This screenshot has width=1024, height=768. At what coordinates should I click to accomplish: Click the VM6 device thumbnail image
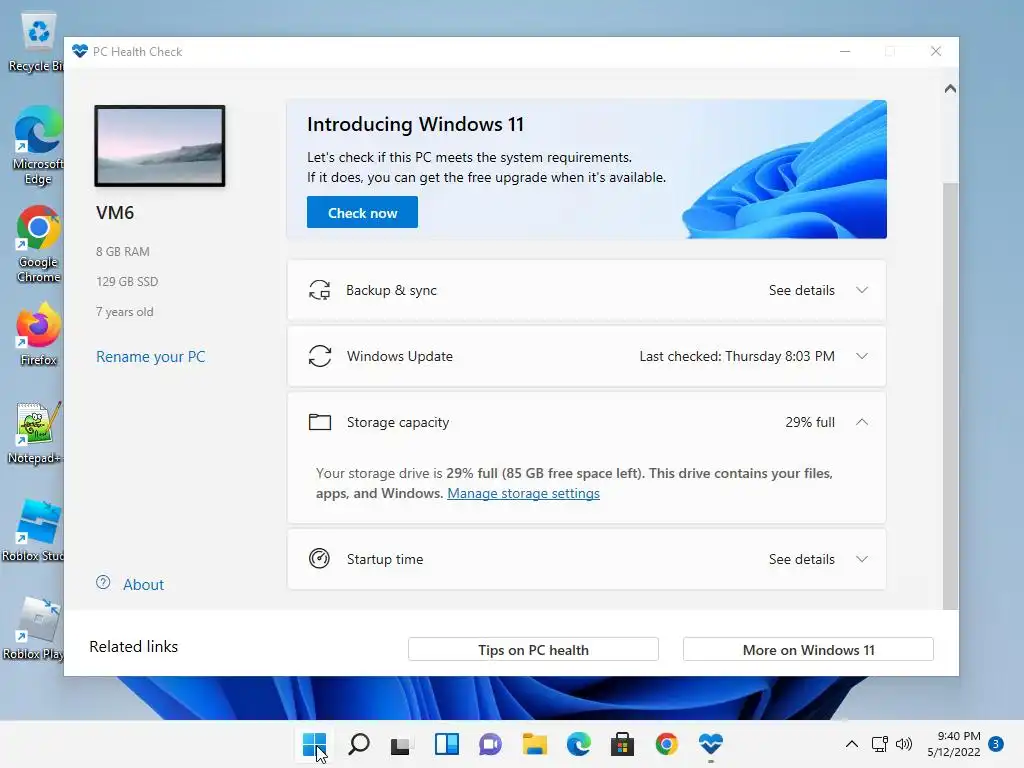pyautogui.click(x=160, y=146)
